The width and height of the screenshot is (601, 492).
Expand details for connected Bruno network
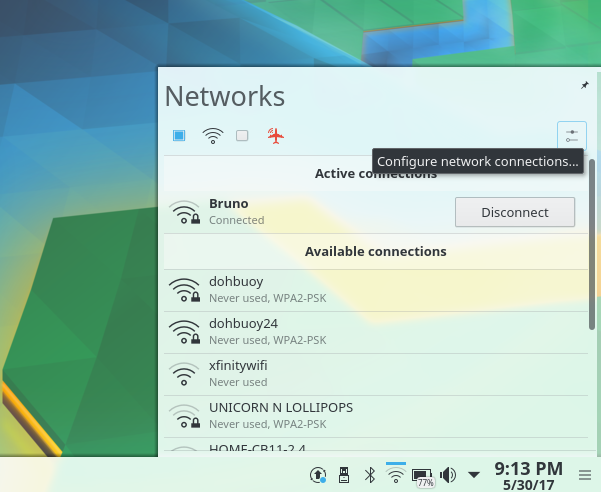(x=300, y=211)
